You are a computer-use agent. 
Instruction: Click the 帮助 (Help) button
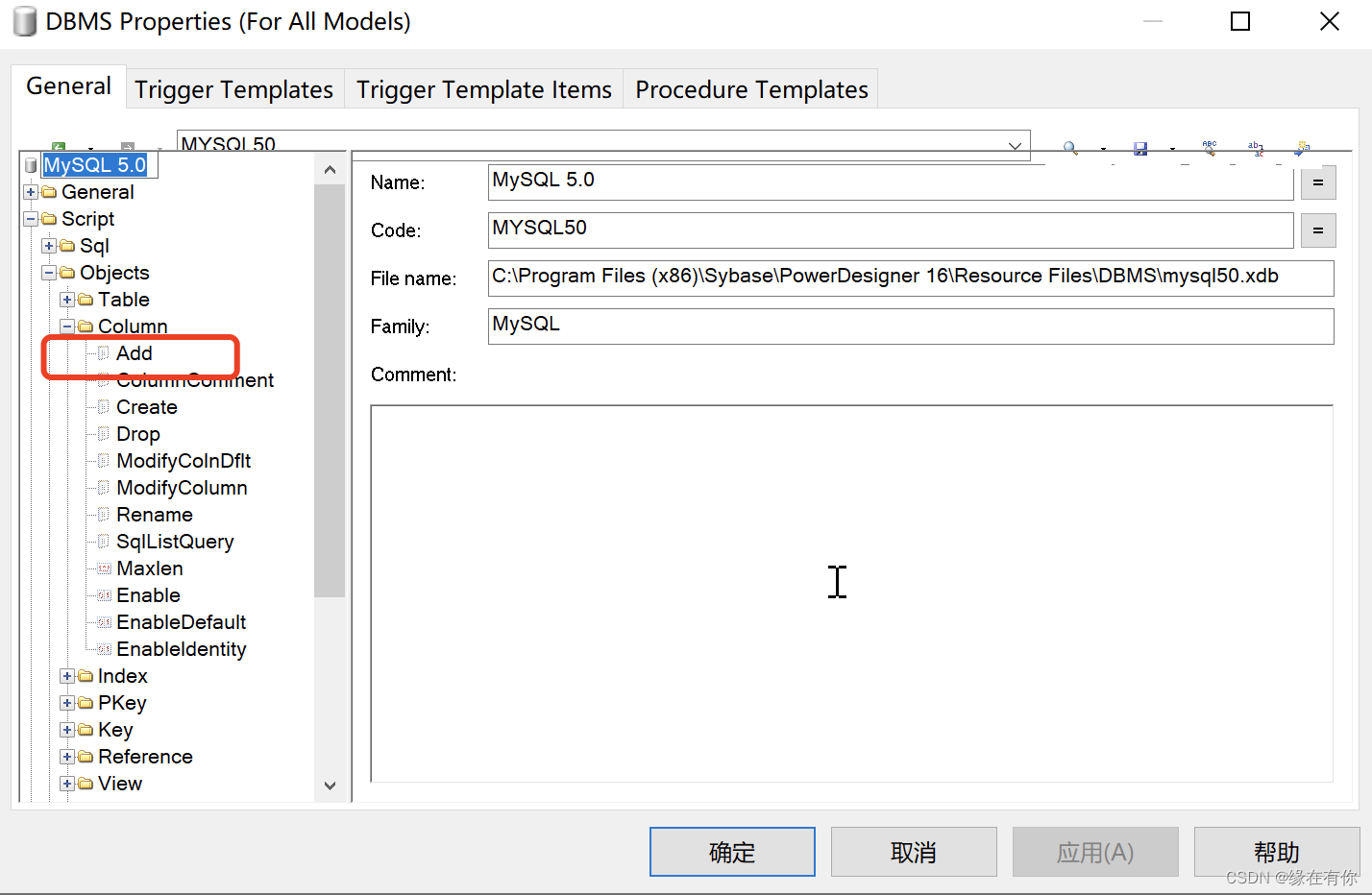pyautogui.click(x=1277, y=852)
